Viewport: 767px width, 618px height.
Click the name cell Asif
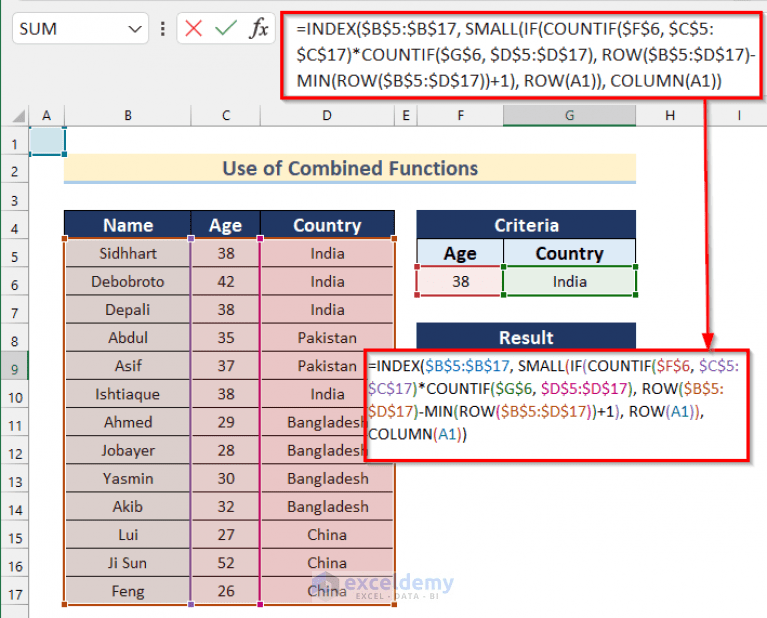pos(128,366)
